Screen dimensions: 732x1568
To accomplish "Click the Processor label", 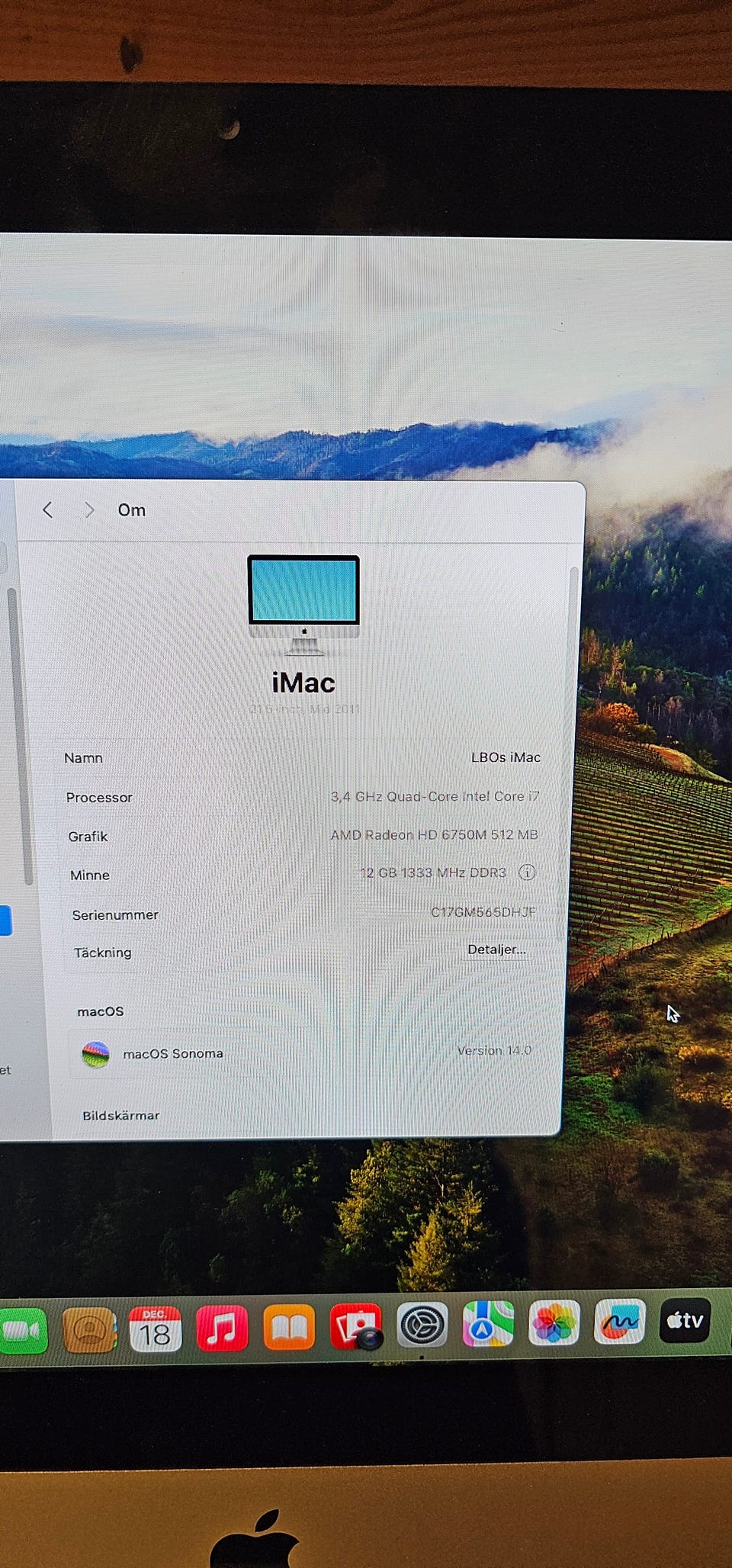I will pyautogui.click(x=99, y=797).
